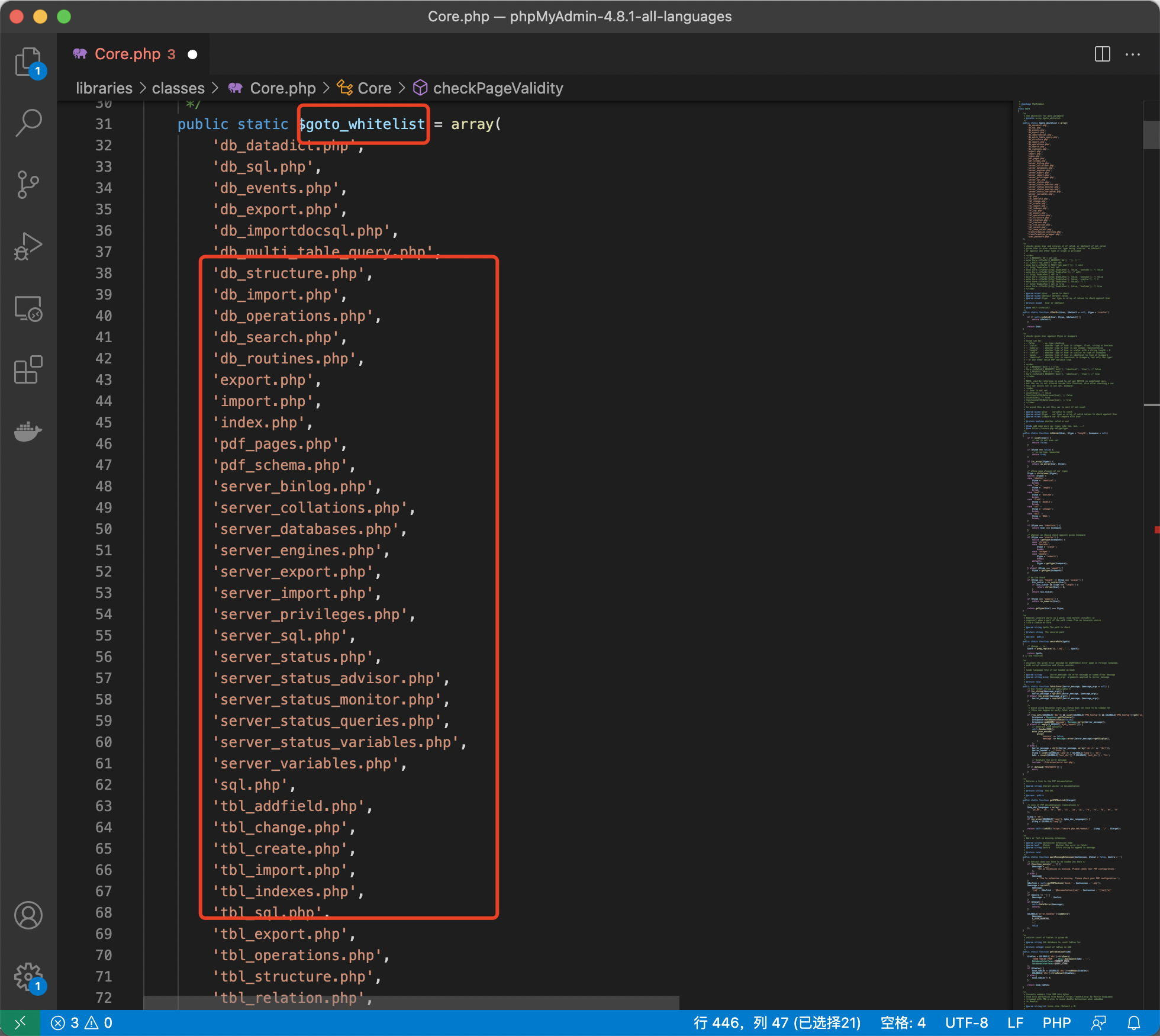Open the Manage gear menu
This screenshot has width=1160, height=1036.
(28, 977)
